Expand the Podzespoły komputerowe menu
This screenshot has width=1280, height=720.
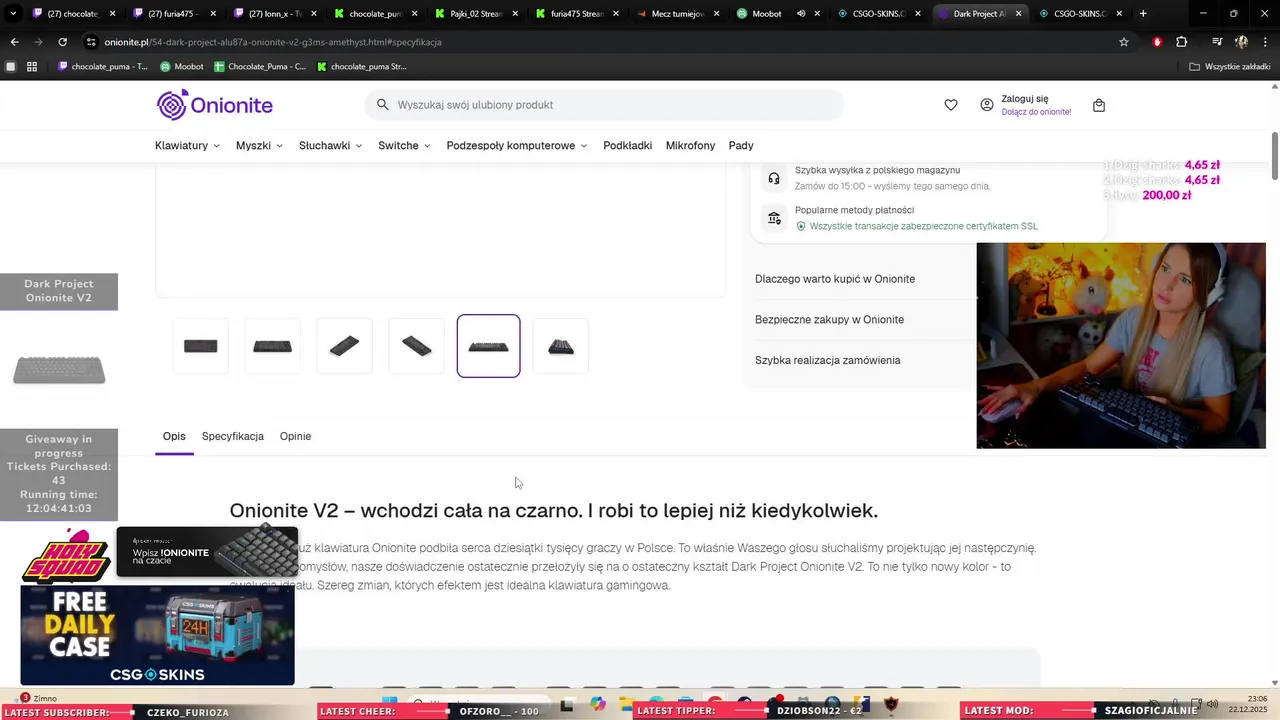[x=517, y=146]
